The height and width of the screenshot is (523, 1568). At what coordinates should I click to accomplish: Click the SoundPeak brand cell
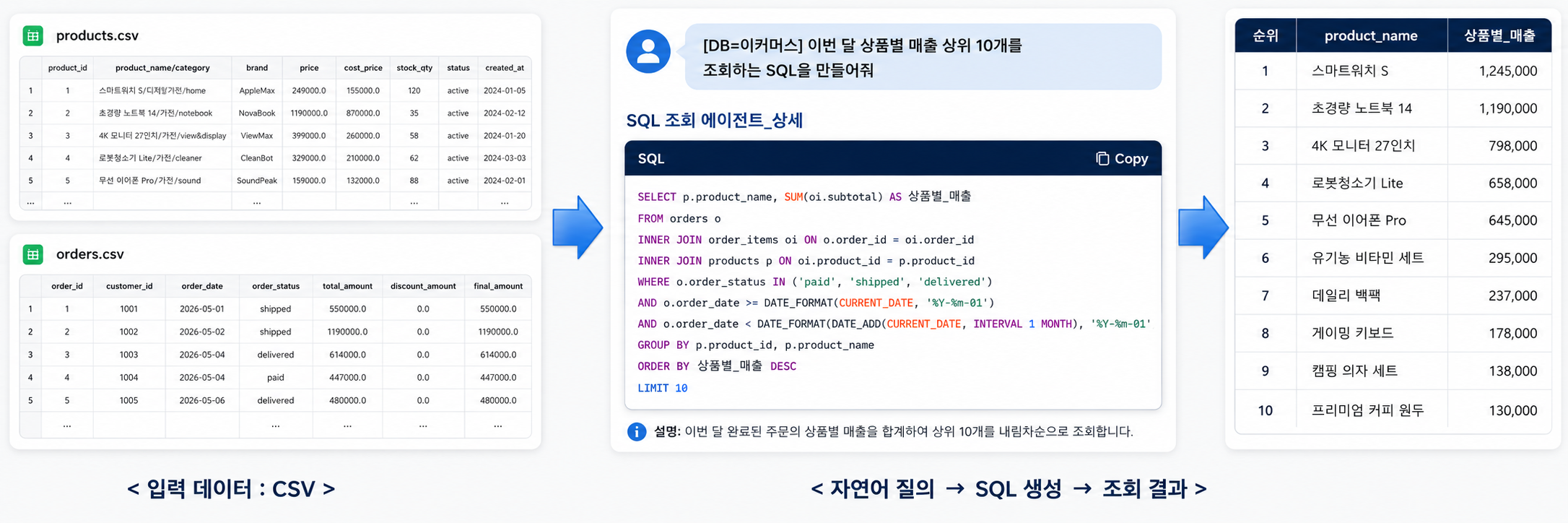click(257, 181)
